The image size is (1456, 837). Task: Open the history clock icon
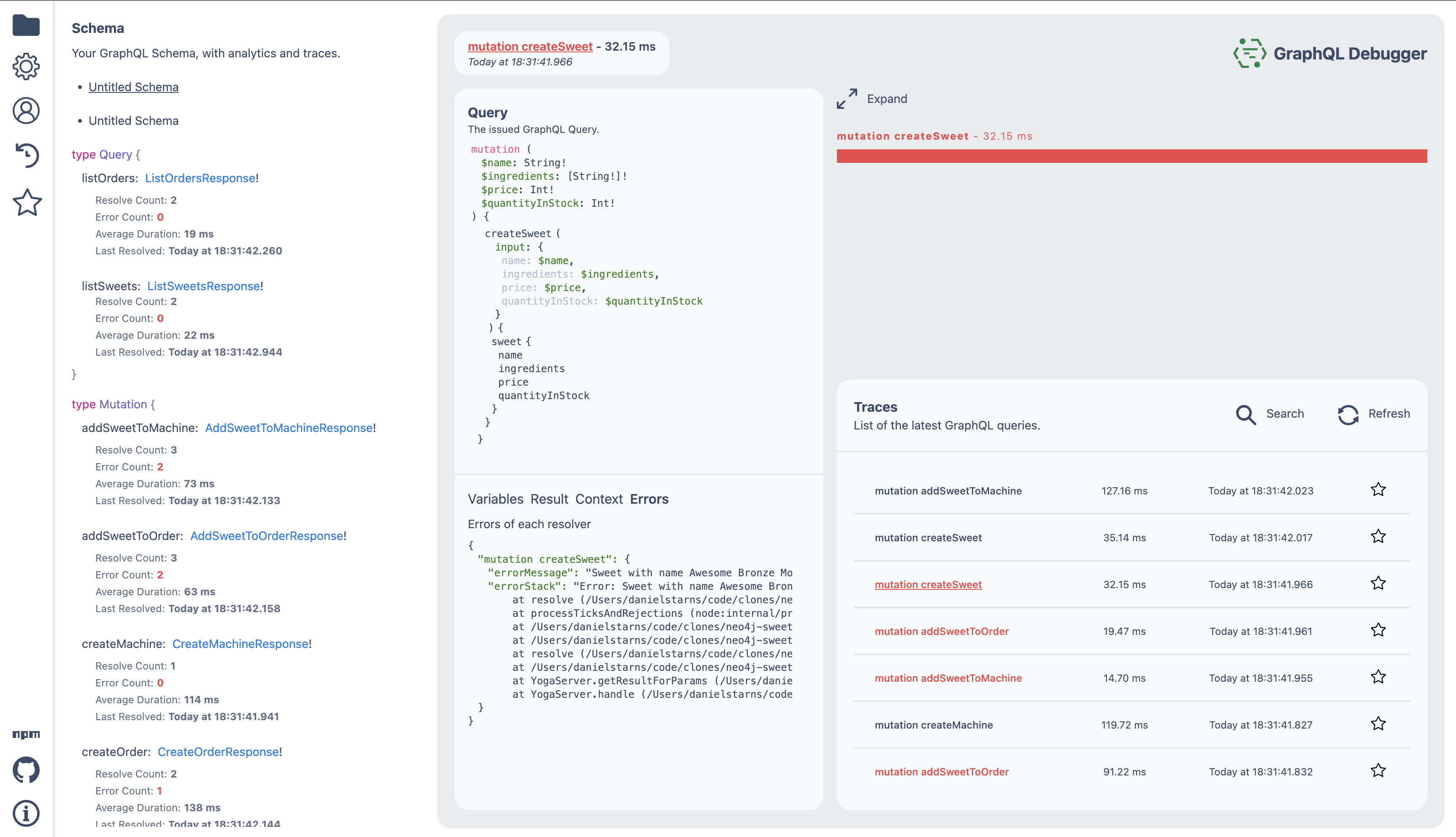click(26, 155)
